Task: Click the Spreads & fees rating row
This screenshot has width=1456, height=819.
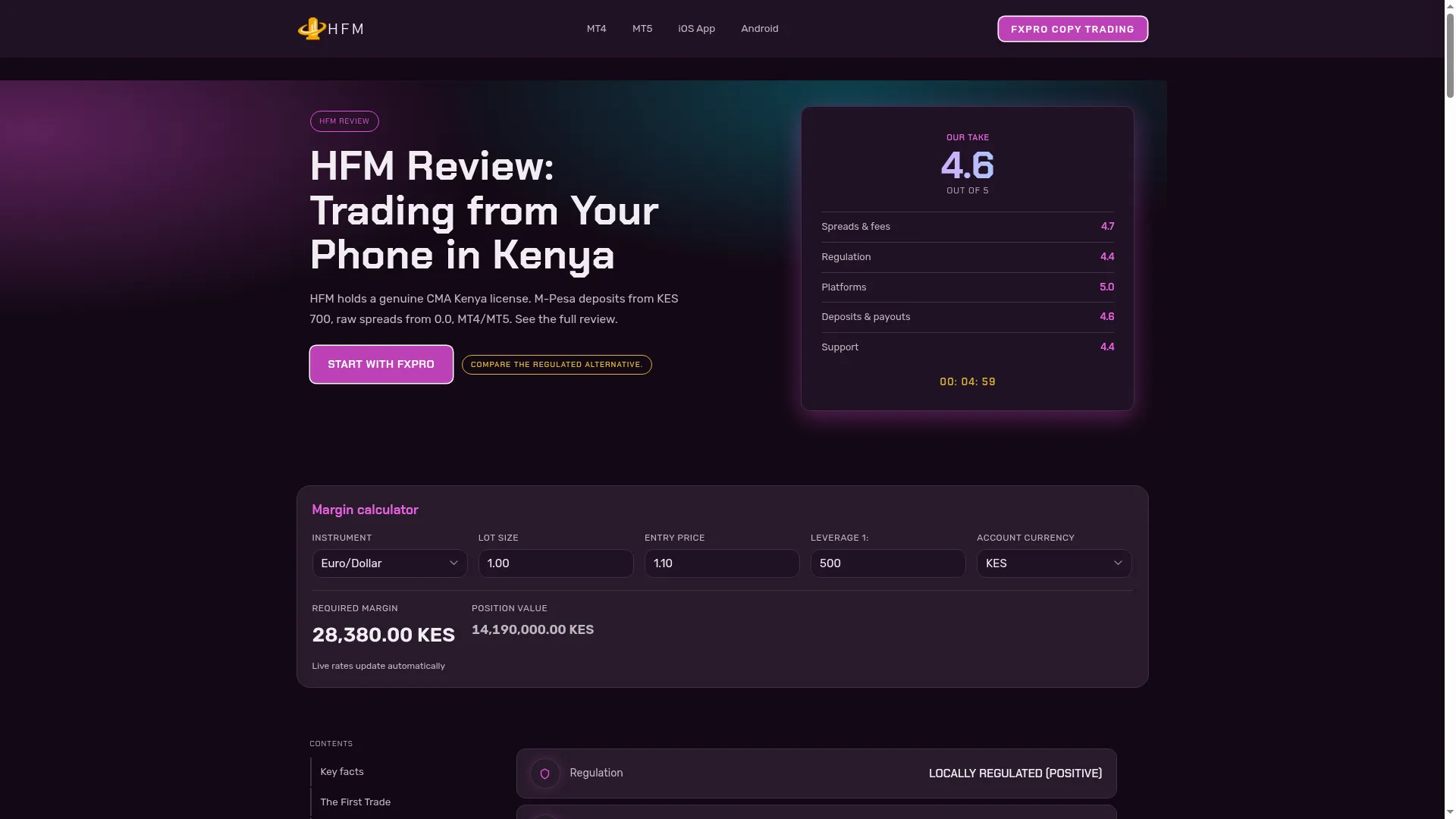Action: 968,227
